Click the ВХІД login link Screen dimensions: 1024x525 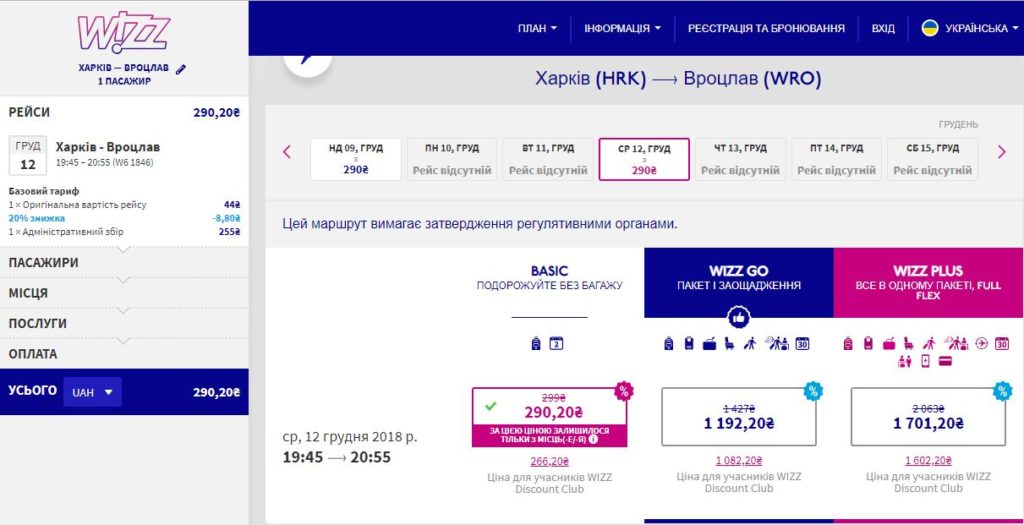point(883,28)
